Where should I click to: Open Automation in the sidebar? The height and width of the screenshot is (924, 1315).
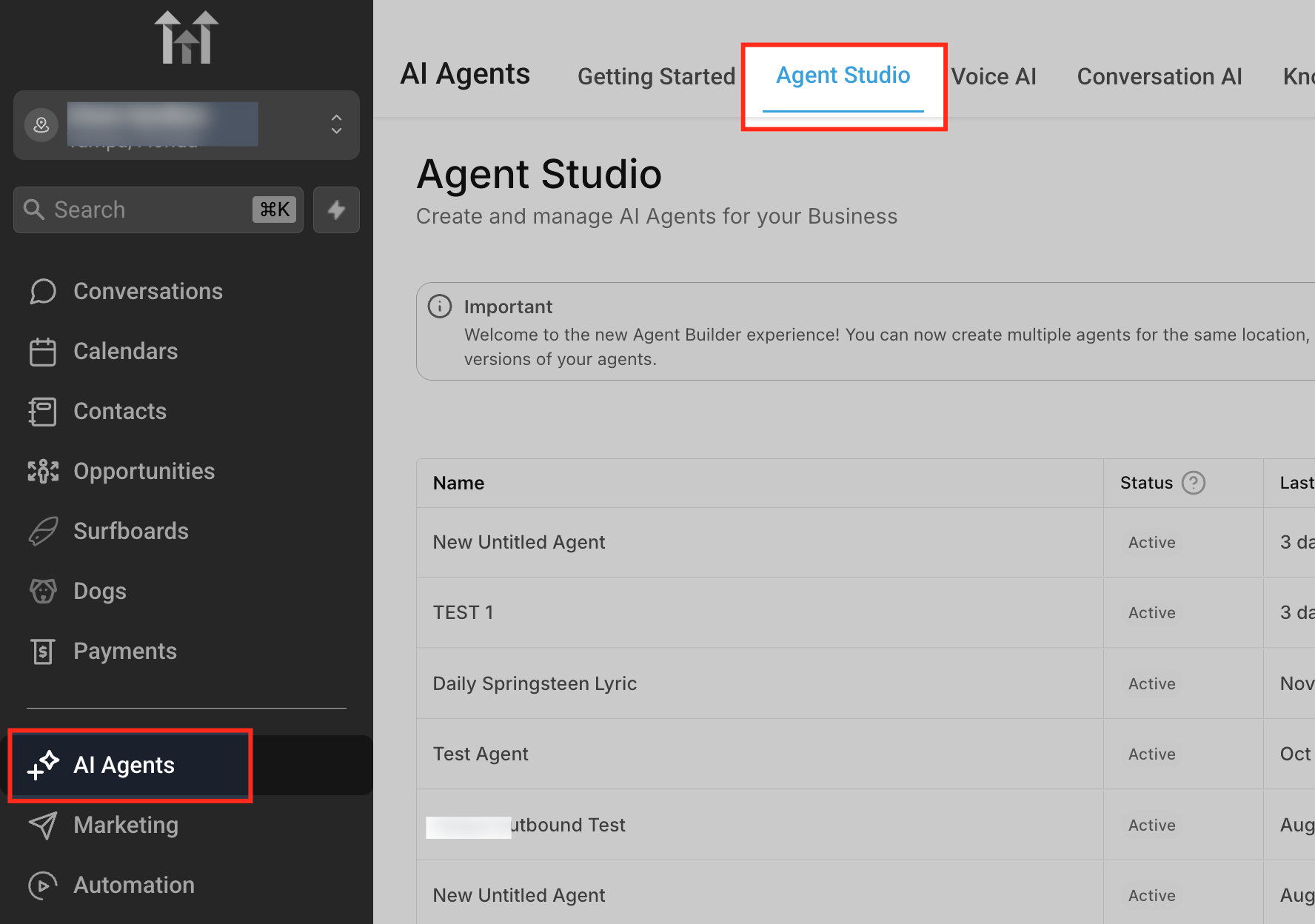point(134,885)
